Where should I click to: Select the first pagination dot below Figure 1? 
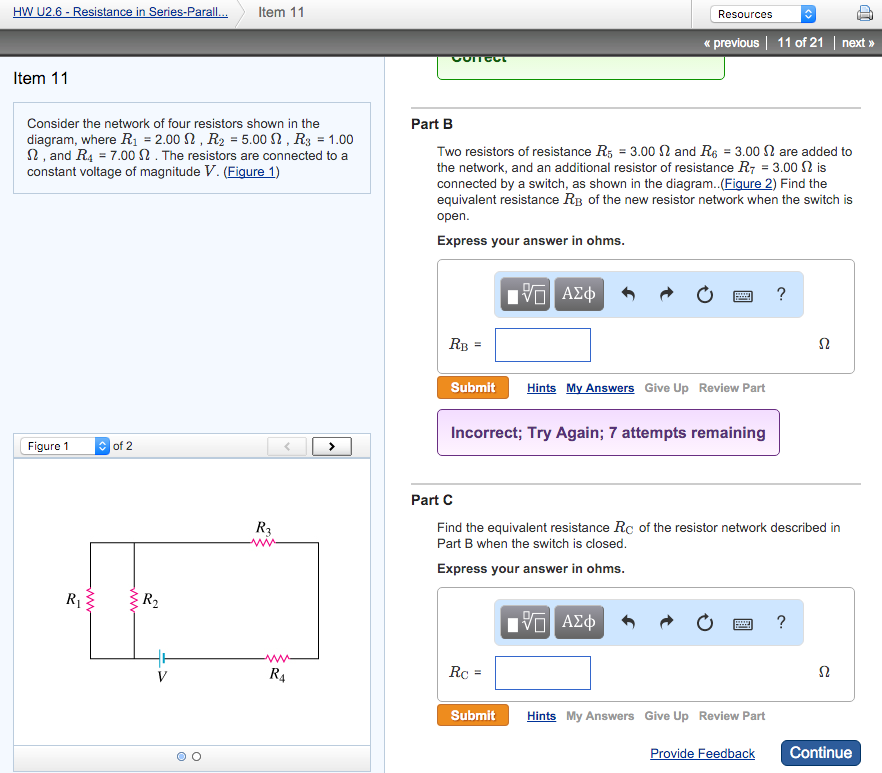[x=181, y=757]
